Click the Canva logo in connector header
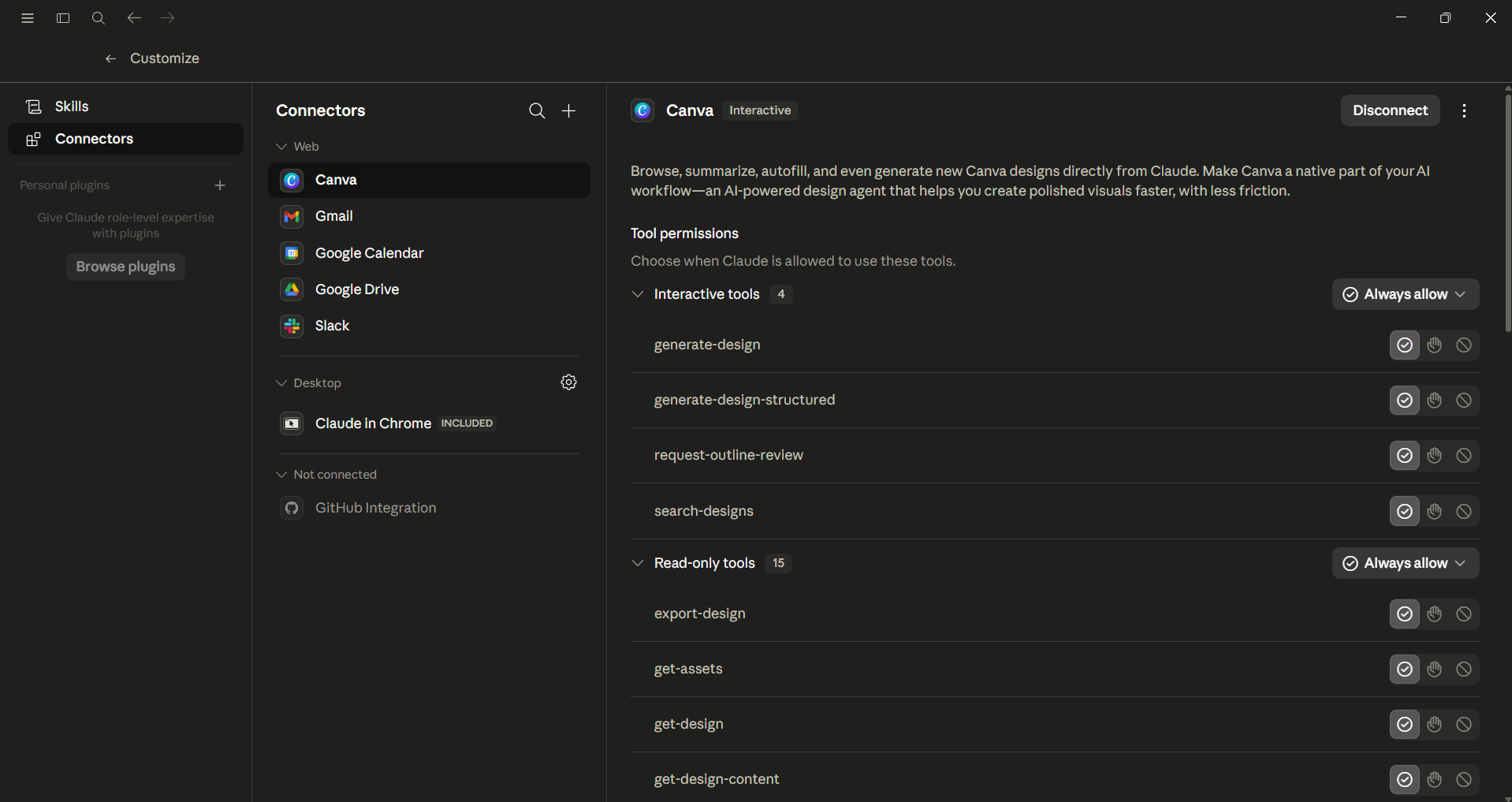The width and height of the screenshot is (1512, 802). tap(642, 110)
